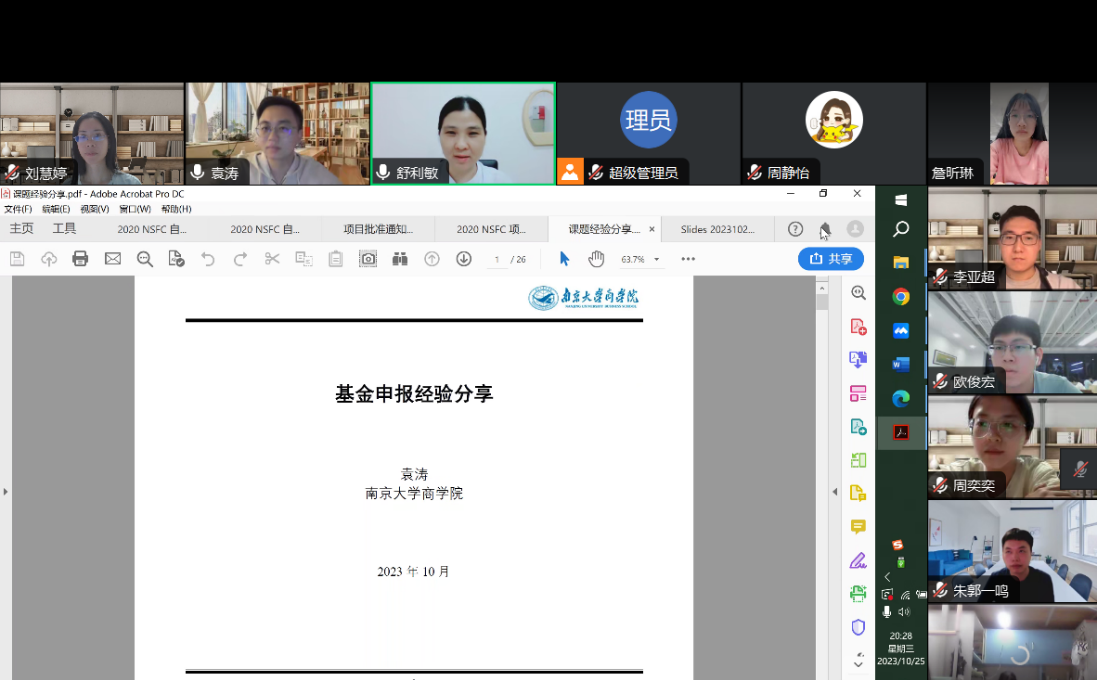The height and width of the screenshot is (681, 1098).
Task: Activate the arrow selection tool
Action: click(x=564, y=259)
